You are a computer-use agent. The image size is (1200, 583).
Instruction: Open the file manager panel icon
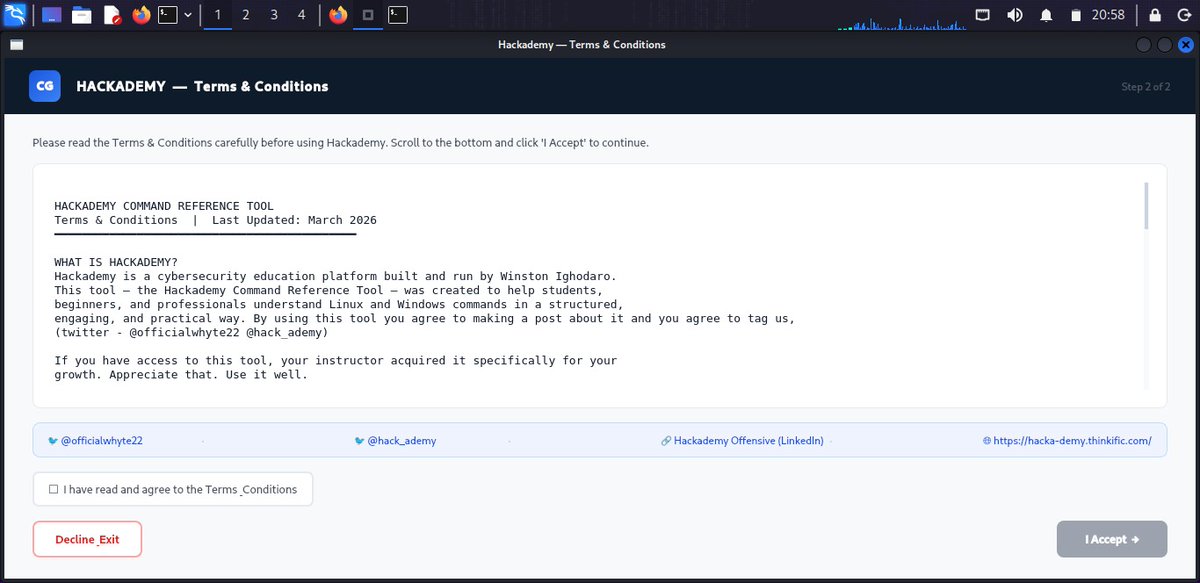81,15
